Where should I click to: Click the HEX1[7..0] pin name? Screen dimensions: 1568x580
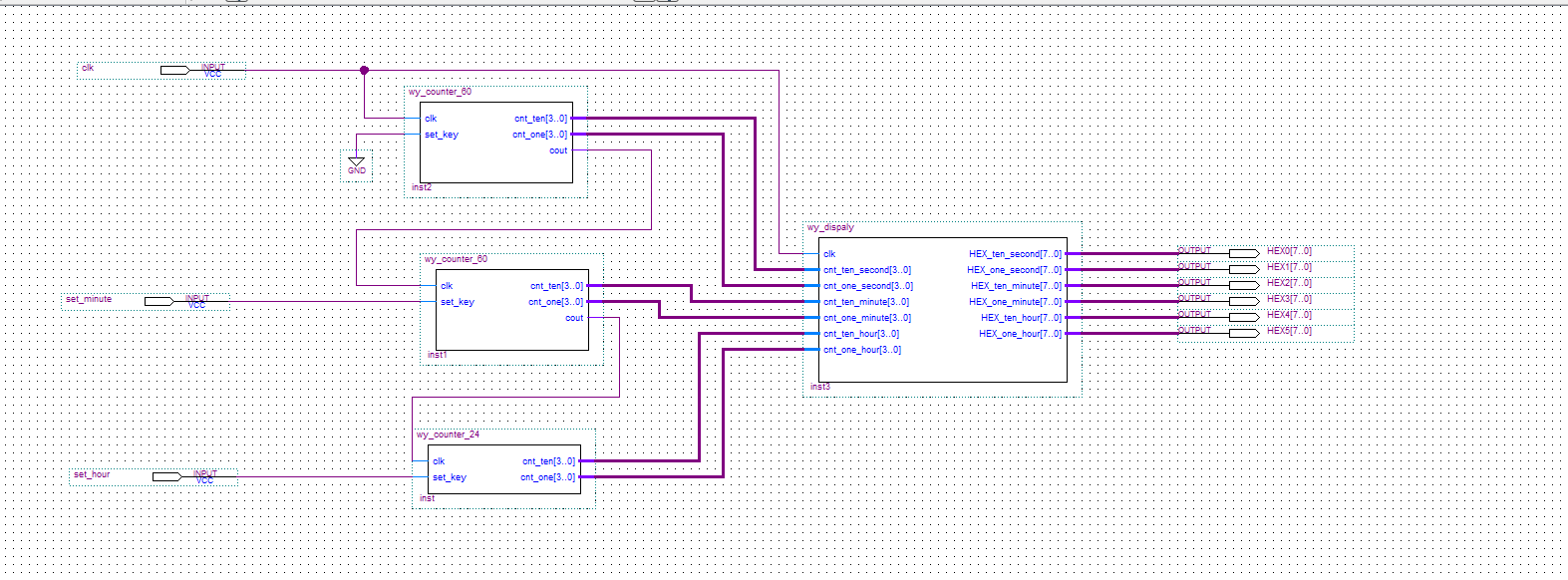click(1289, 267)
